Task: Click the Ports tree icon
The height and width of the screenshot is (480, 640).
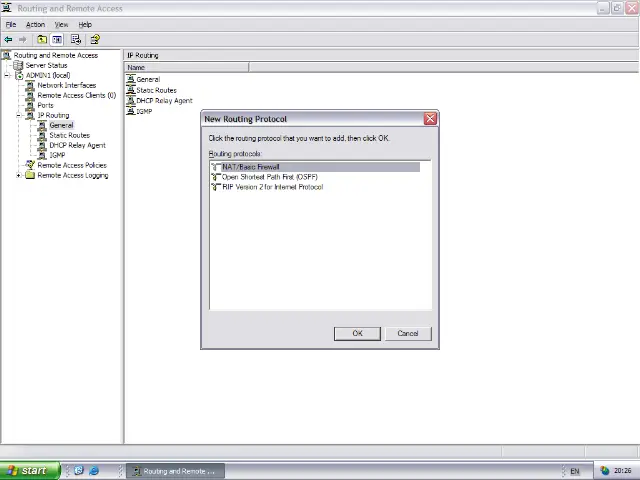Action: pos(30,105)
